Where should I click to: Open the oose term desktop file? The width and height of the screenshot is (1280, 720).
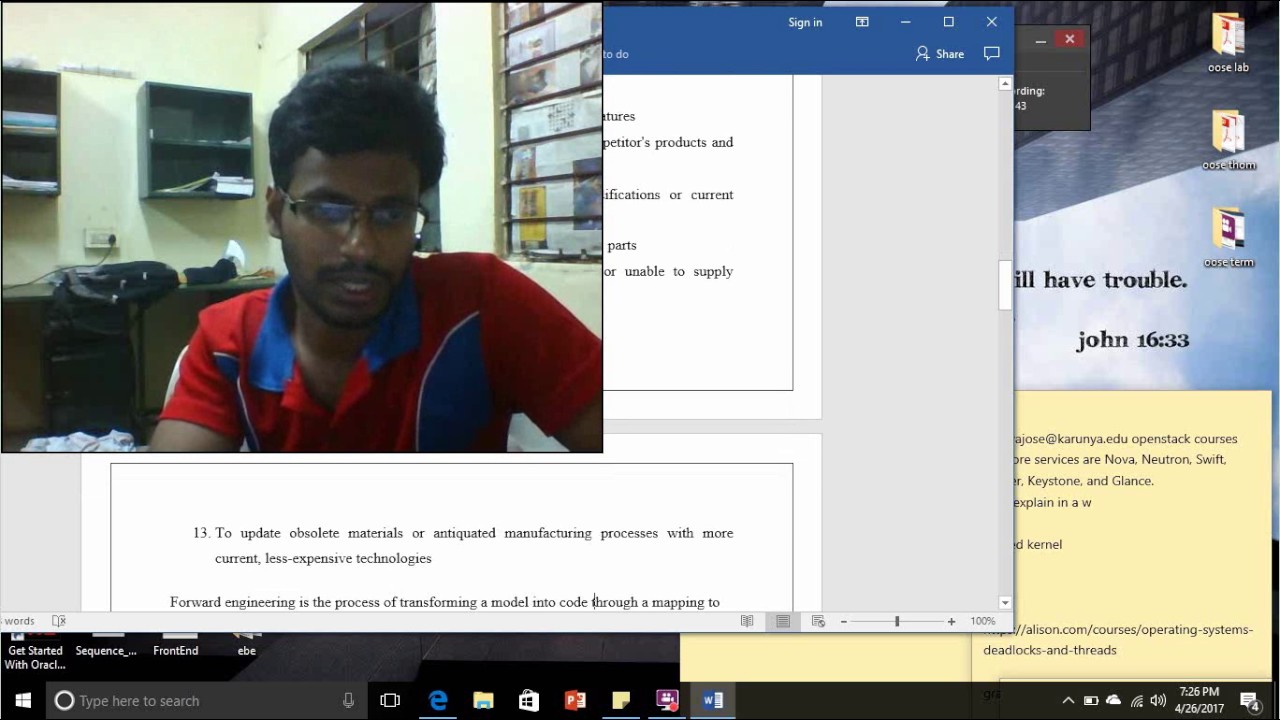[x=1228, y=238]
